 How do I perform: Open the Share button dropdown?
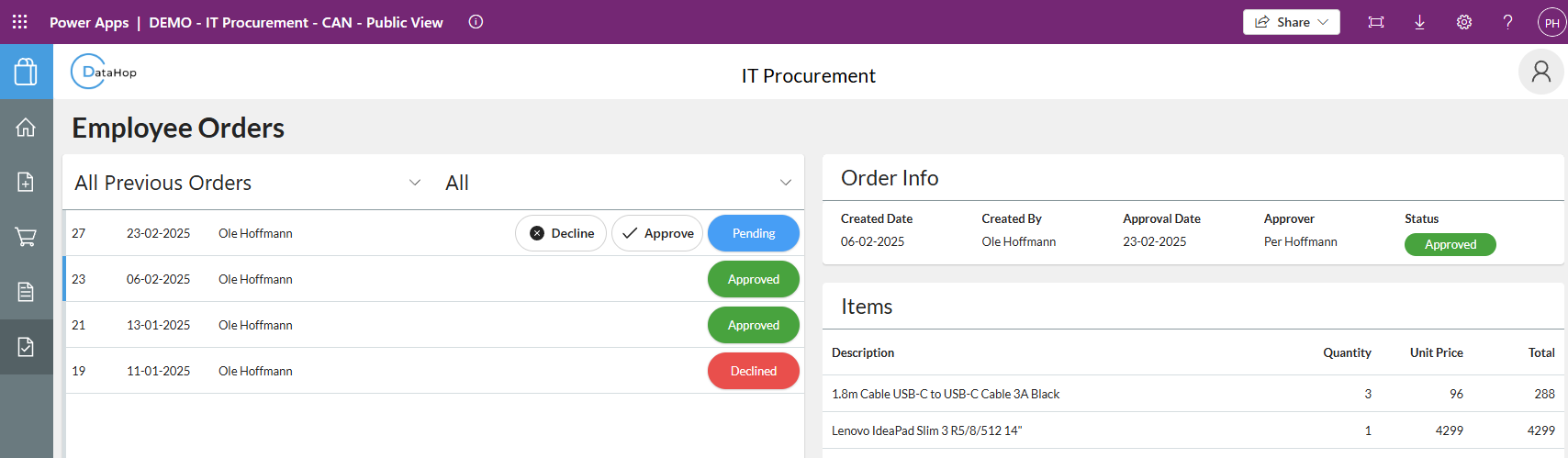pyautogui.click(x=1291, y=22)
